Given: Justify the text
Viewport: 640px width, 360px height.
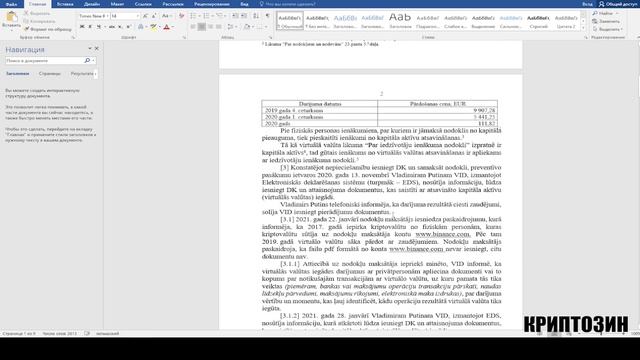Looking at the screenshot, I should pyautogui.click(x=219, y=27).
